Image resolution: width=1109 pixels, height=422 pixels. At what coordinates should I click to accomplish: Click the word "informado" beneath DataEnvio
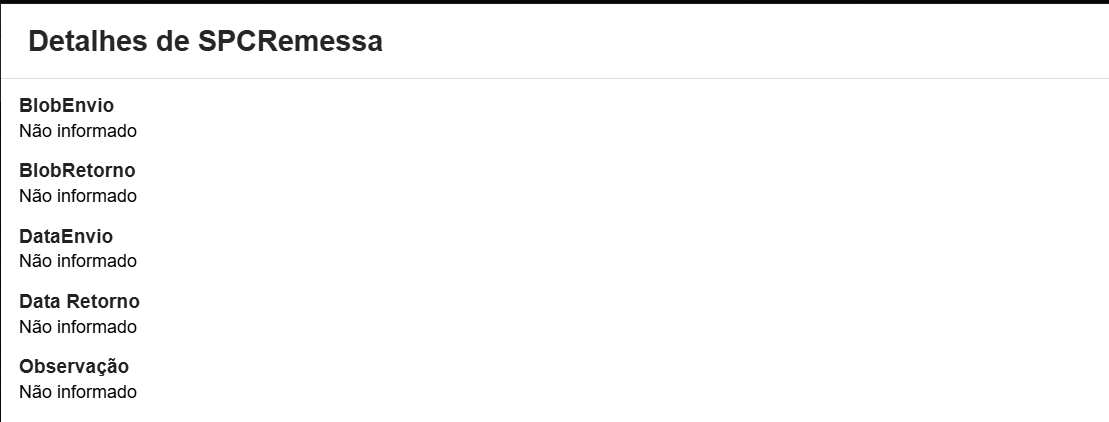(96, 261)
